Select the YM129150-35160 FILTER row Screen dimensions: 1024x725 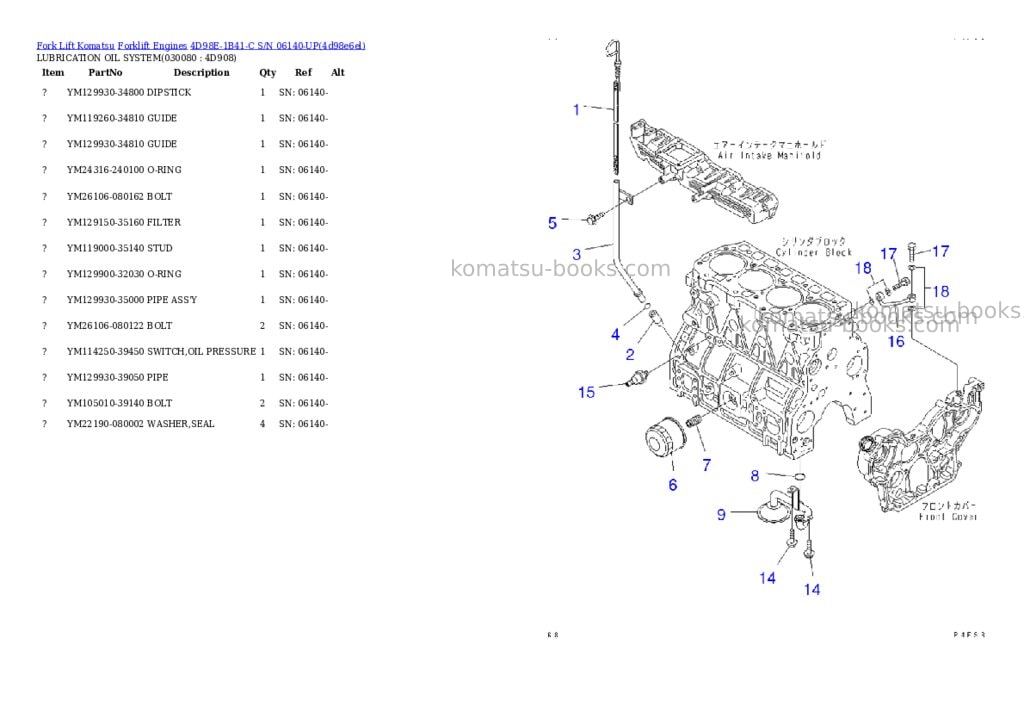pyautogui.click(x=185, y=223)
